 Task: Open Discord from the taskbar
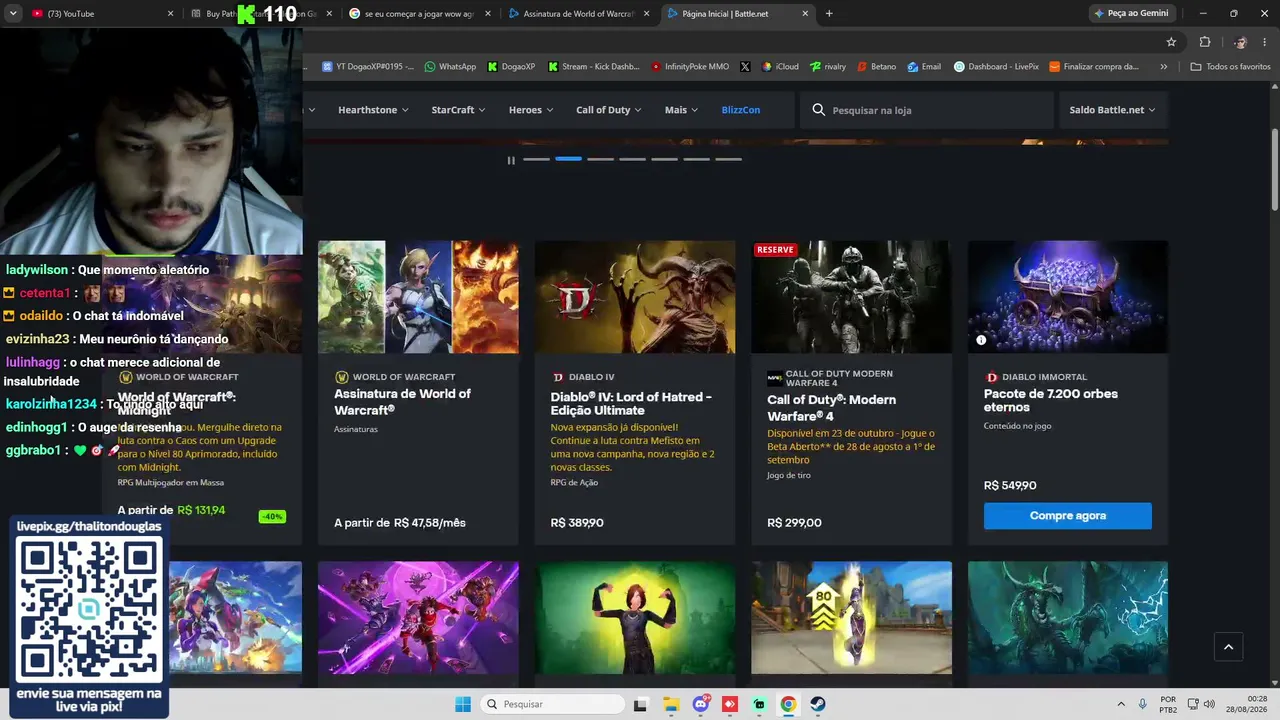tap(701, 704)
